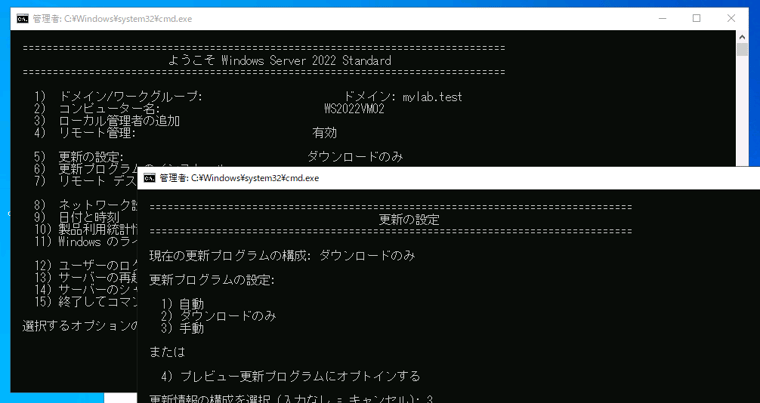Click the scroll up arrow in back window

(742, 36)
